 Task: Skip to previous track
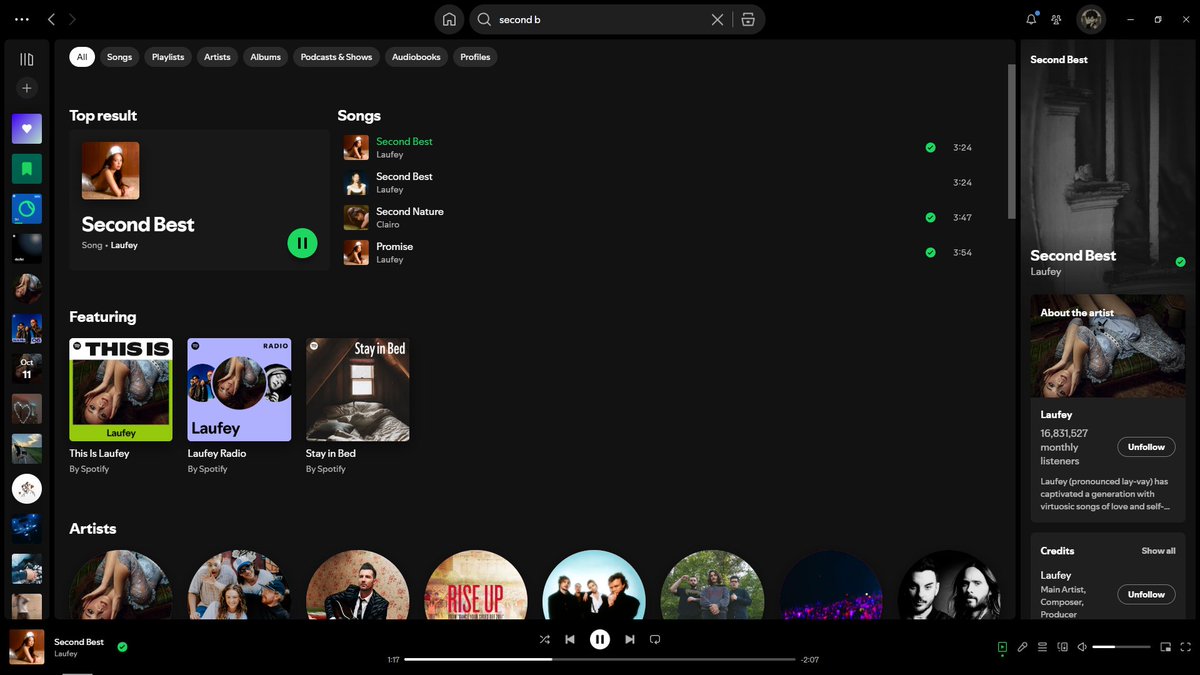(x=570, y=639)
